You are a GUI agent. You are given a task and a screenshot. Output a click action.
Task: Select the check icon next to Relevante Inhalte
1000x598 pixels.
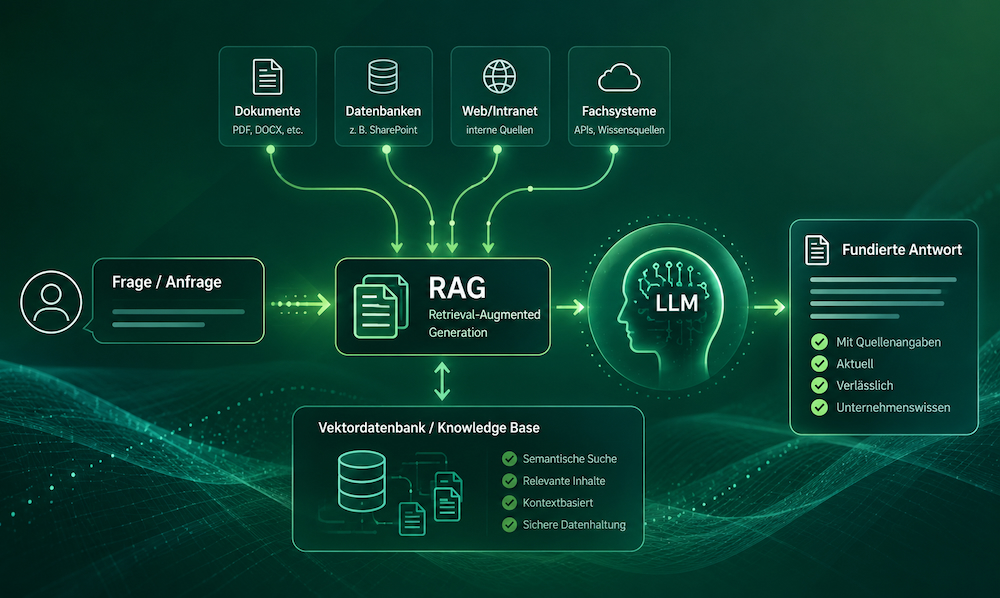[x=509, y=481]
